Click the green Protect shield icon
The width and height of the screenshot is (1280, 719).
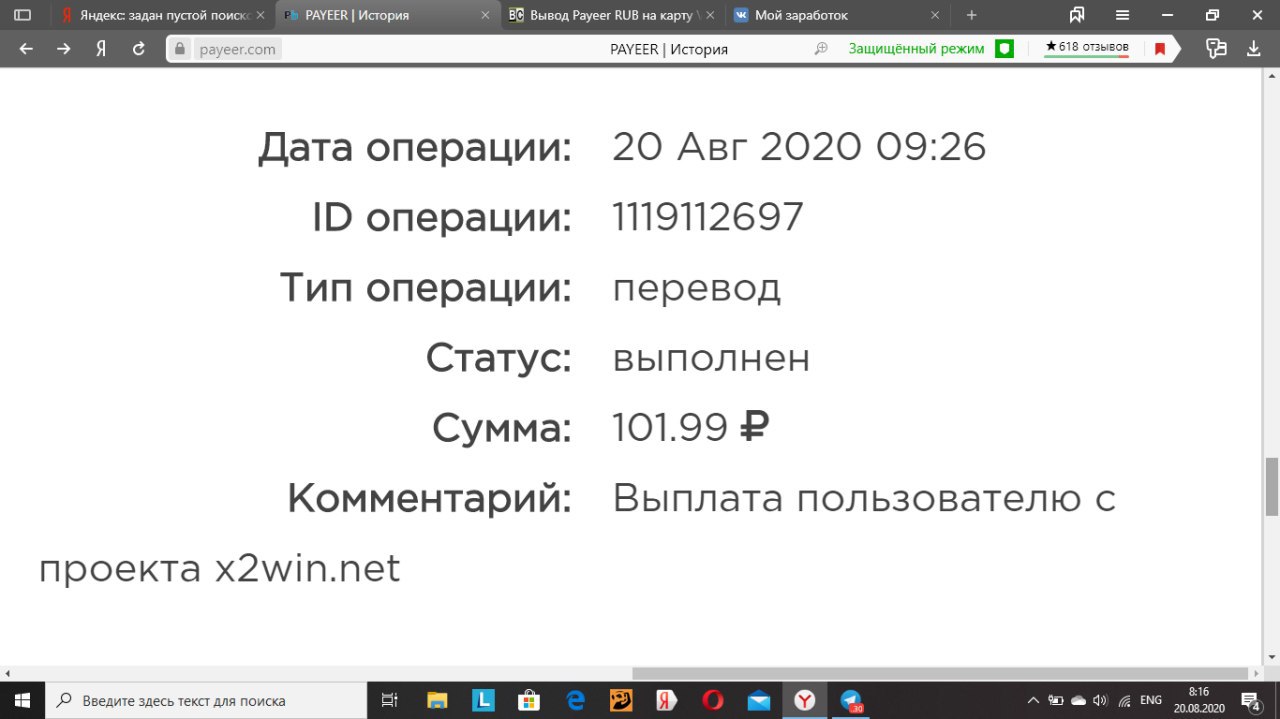click(1004, 48)
